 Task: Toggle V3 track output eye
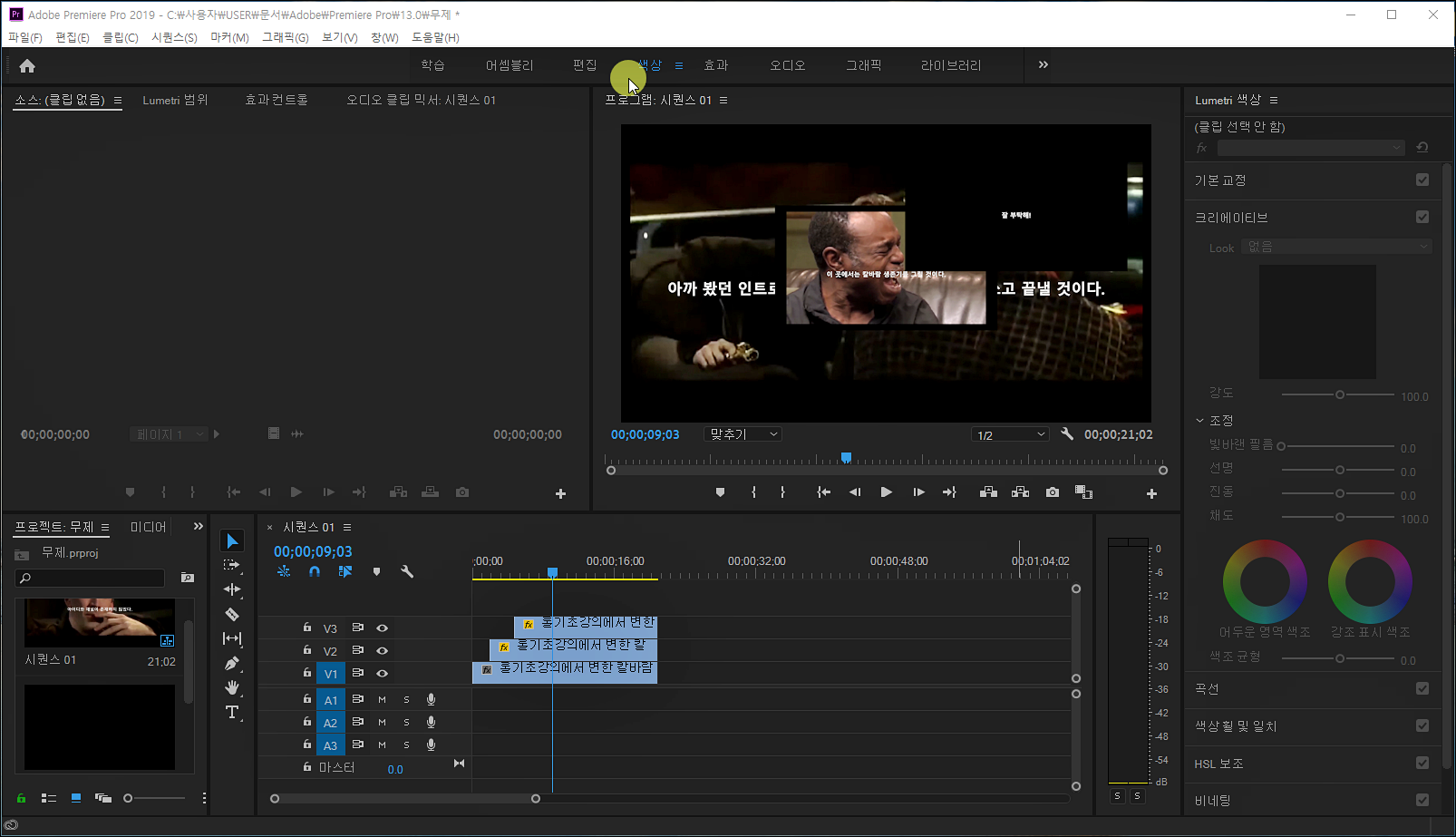(382, 628)
